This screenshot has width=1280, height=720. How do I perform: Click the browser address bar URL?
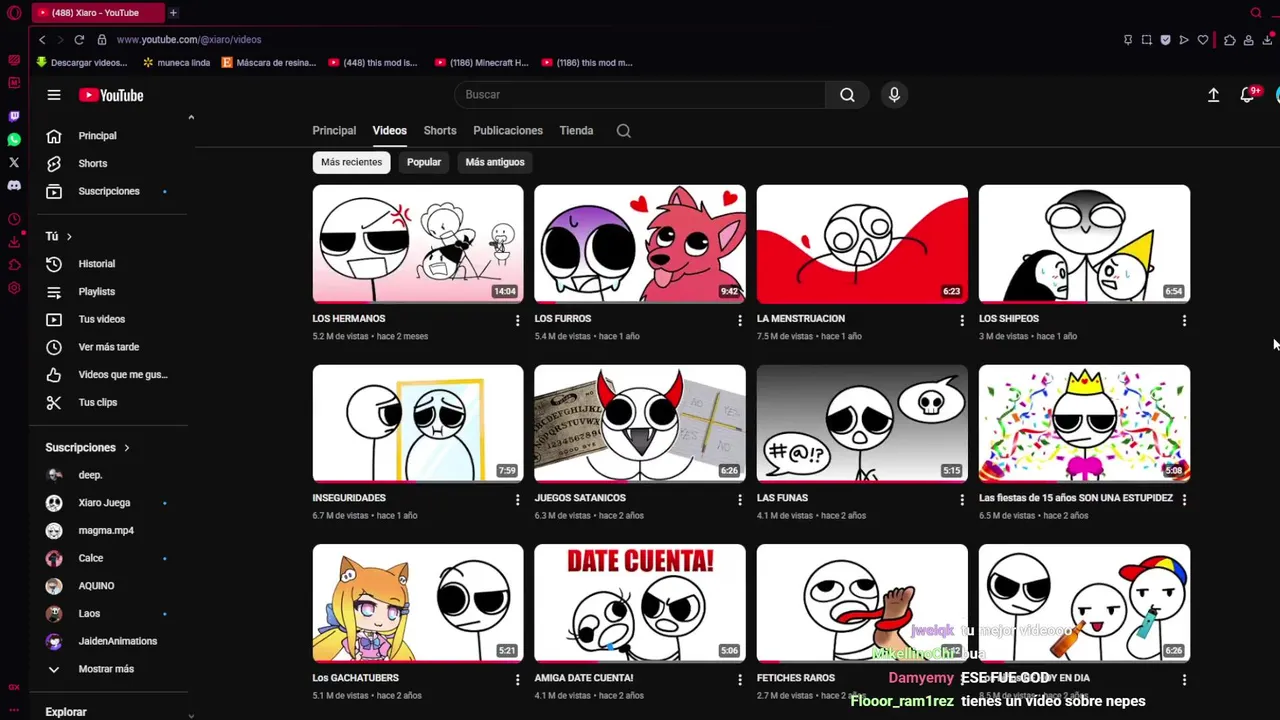tap(189, 40)
